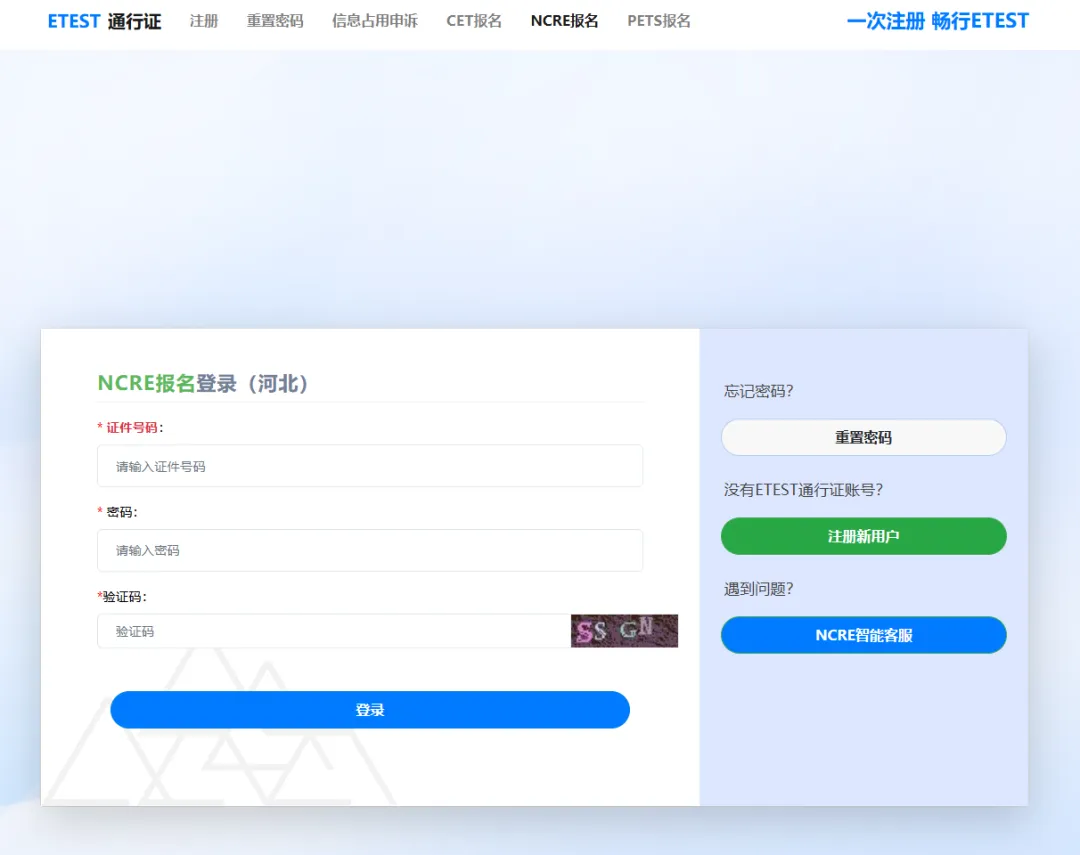Image resolution: width=1080 pixels, height=855 pixels.
Task: Open the 注册 nav item
Action: pos(204,21)
